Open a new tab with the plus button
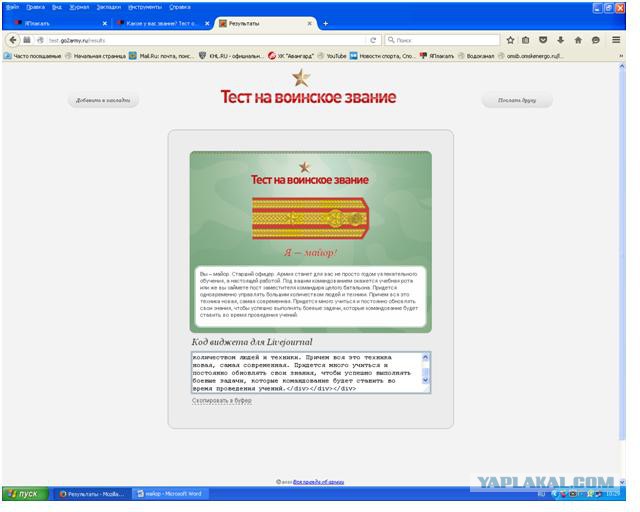Screen dimensions: 640x512 pos(325,24)
